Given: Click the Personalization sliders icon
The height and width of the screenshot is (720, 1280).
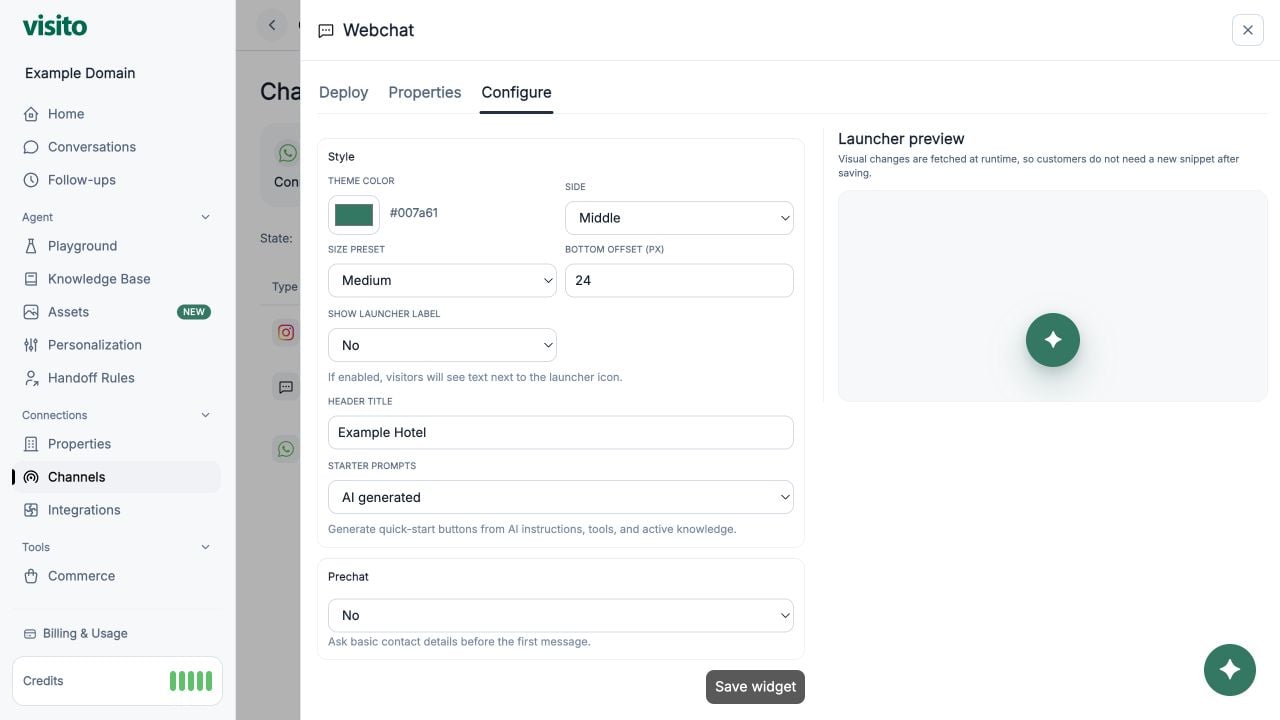Looking at the screenshot, I should [31, 345].
